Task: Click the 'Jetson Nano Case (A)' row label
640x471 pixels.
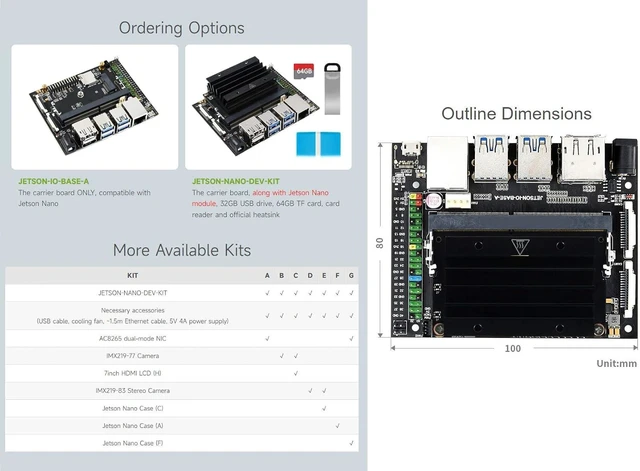Action: pyautogui.click(x=133, y=426)
